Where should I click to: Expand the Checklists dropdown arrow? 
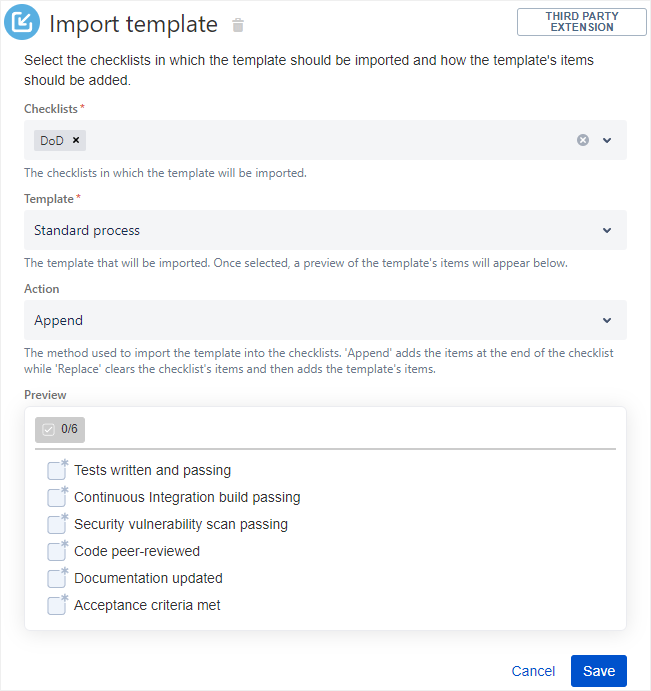tap(607, 140)
